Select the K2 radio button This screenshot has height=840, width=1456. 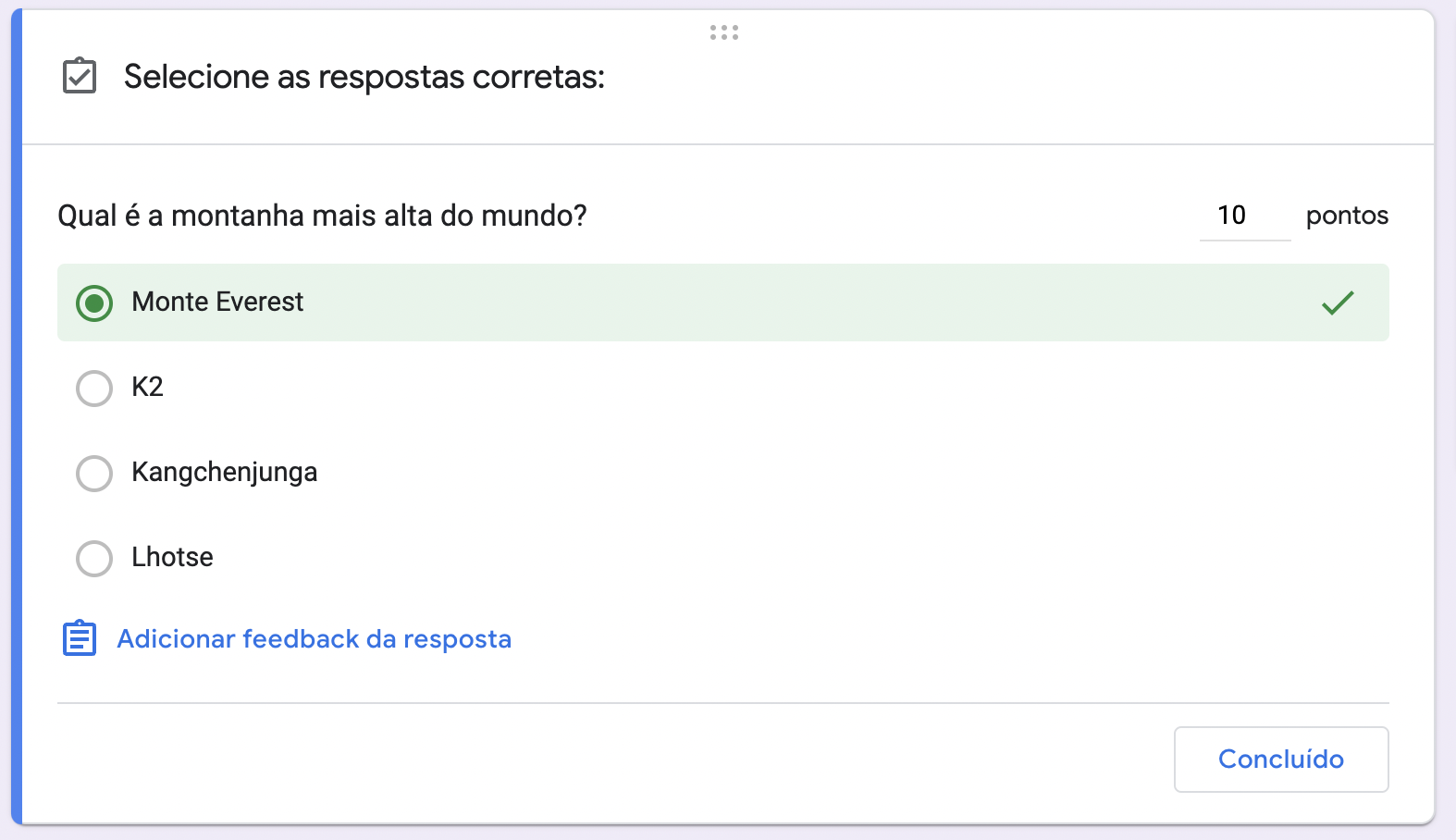point(94,389)
